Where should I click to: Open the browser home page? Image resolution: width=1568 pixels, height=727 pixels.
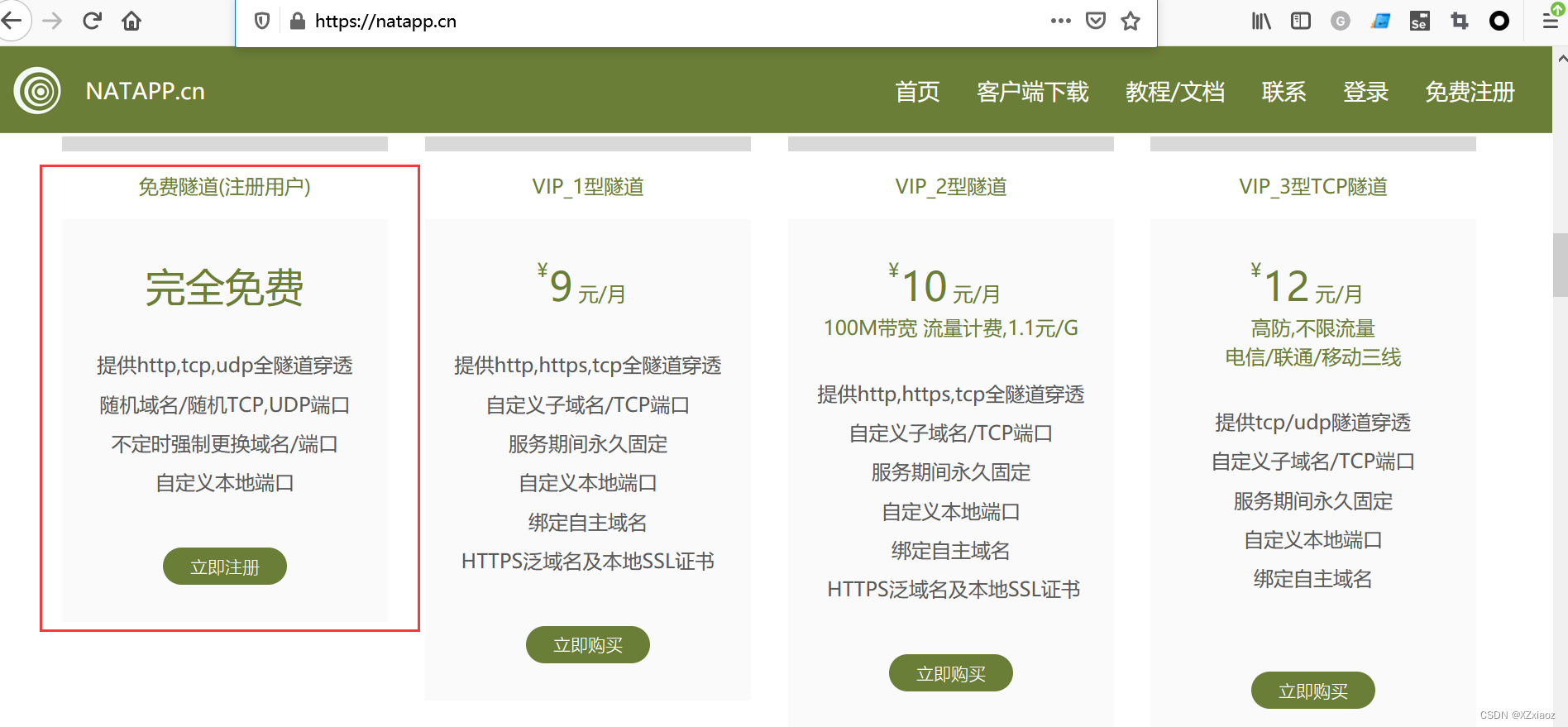(x=131, y=21)
